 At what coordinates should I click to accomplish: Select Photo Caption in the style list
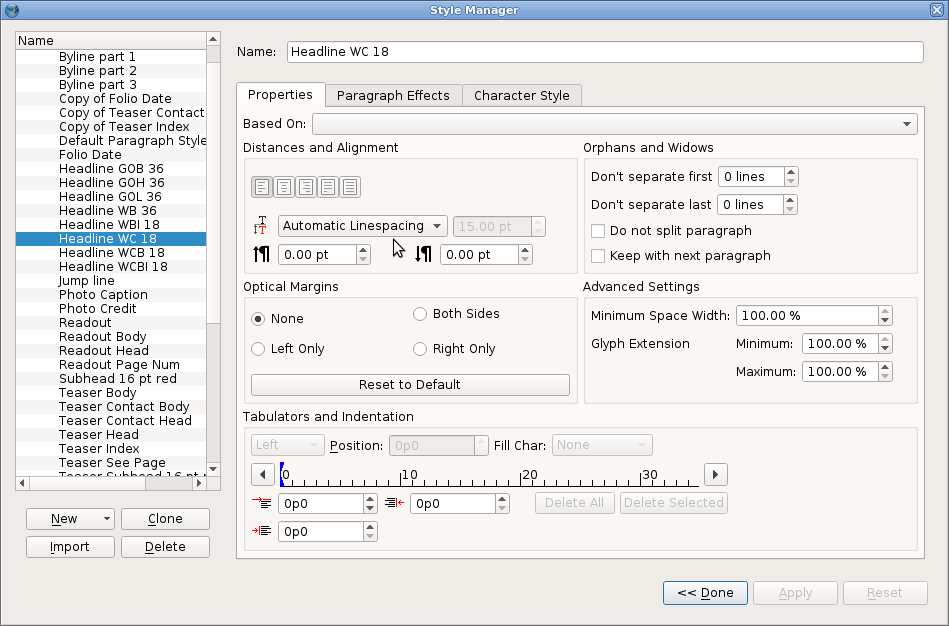[103, 295]
